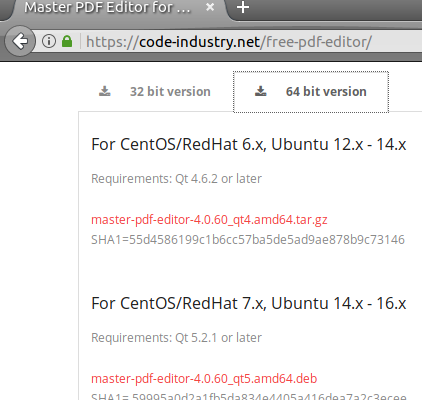422x400 pixels.
Task: Download master-pdf-editor-4.0.60_qt5.amd64.deb
Action: (x=204, y=379)
